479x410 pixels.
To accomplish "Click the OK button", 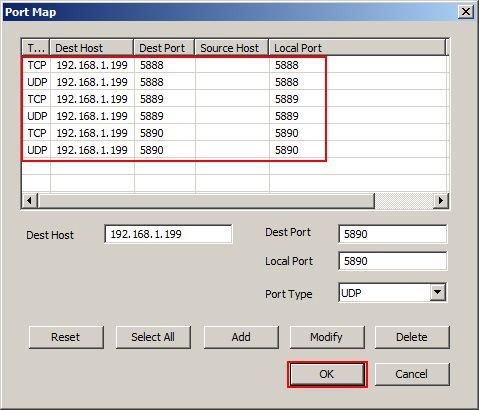I will coord(327,374).
